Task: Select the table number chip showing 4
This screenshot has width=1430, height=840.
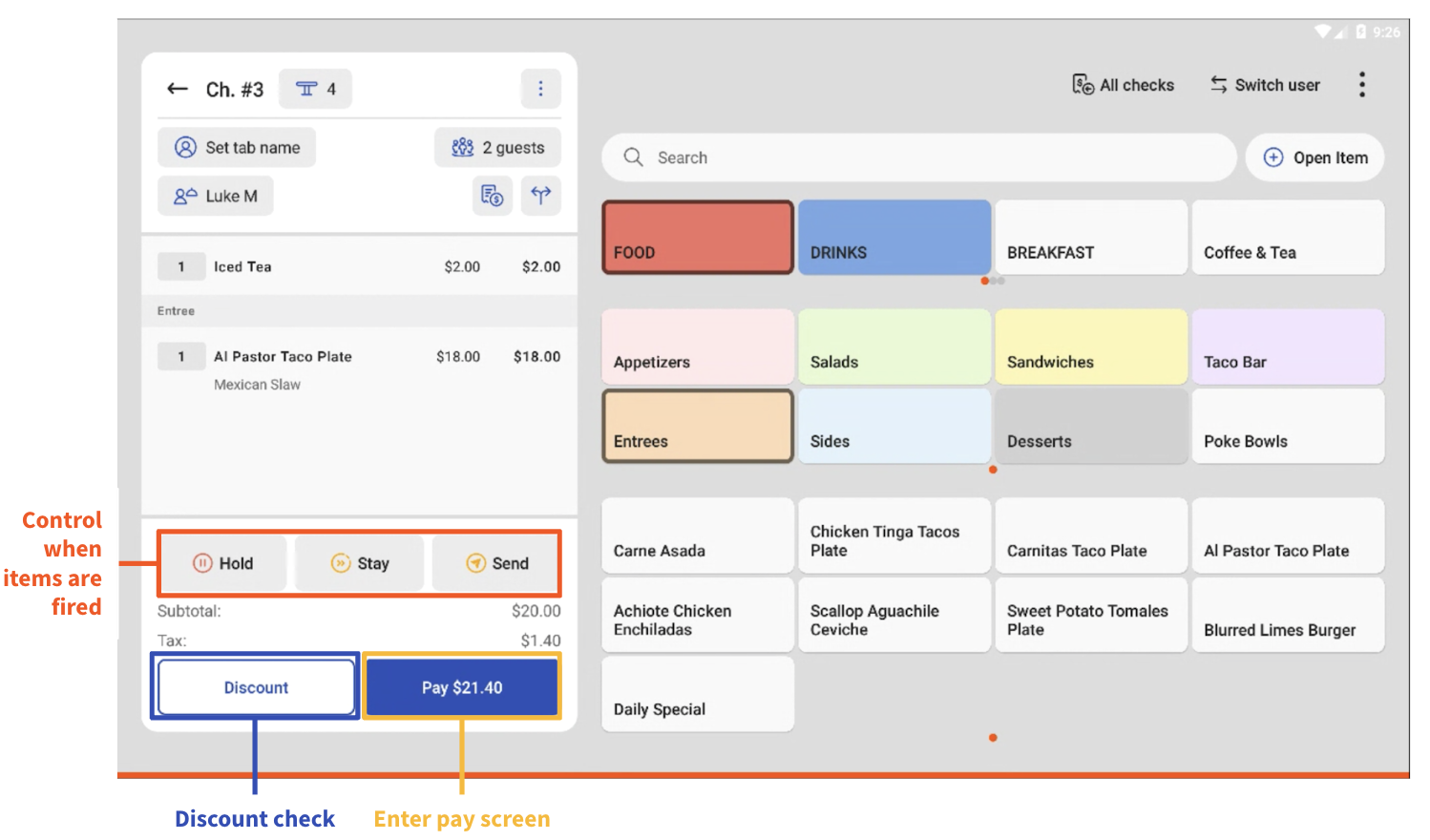Action: tap(315, 88)
